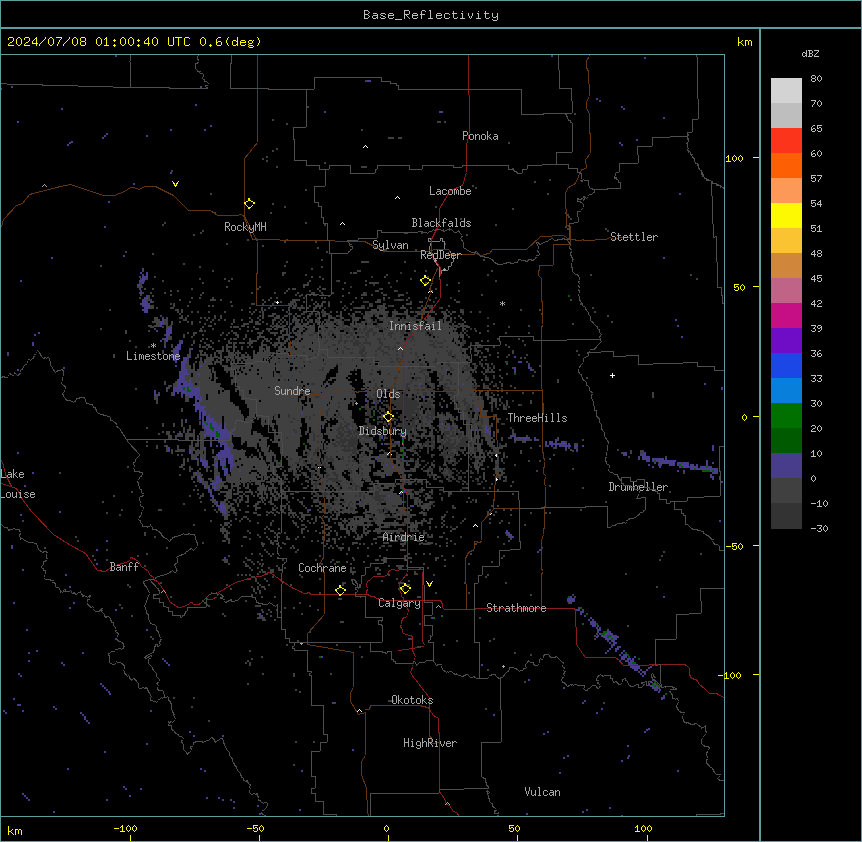Click the Didsbury town label
This screenshot has width=862, height=842.
[x=382, y=431]
